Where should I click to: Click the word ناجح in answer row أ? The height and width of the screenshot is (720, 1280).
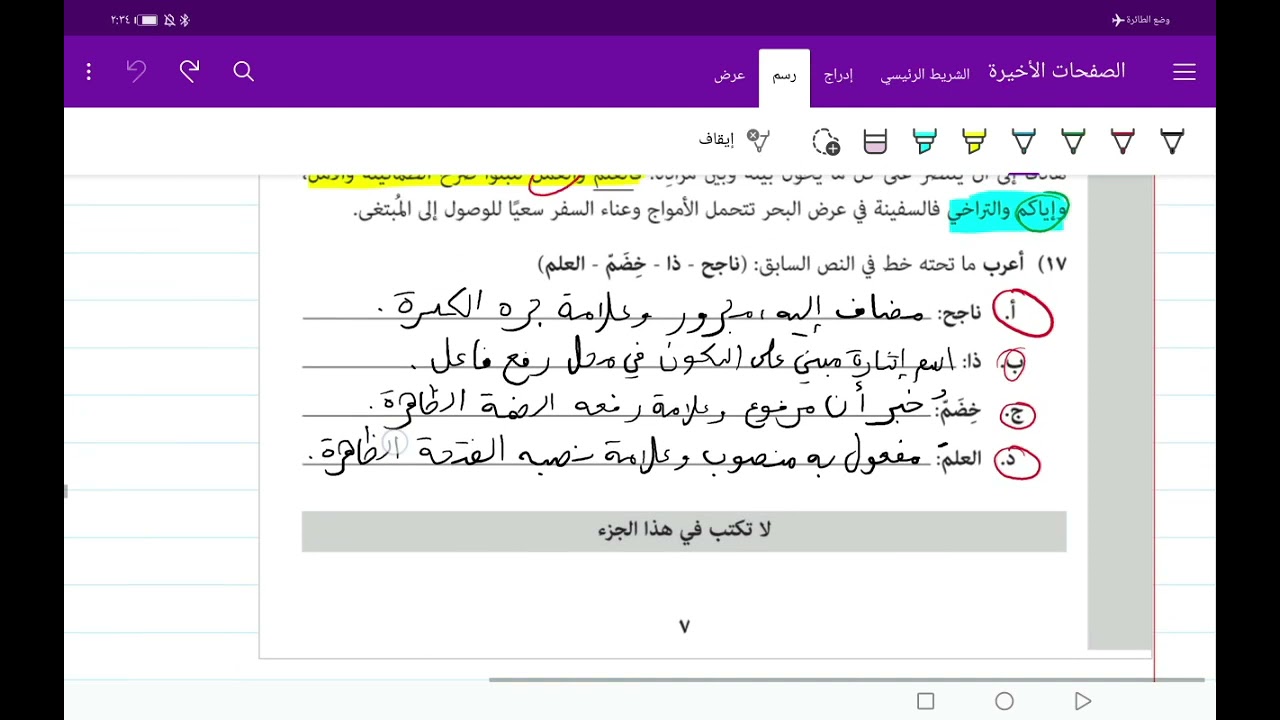point(961,314)
